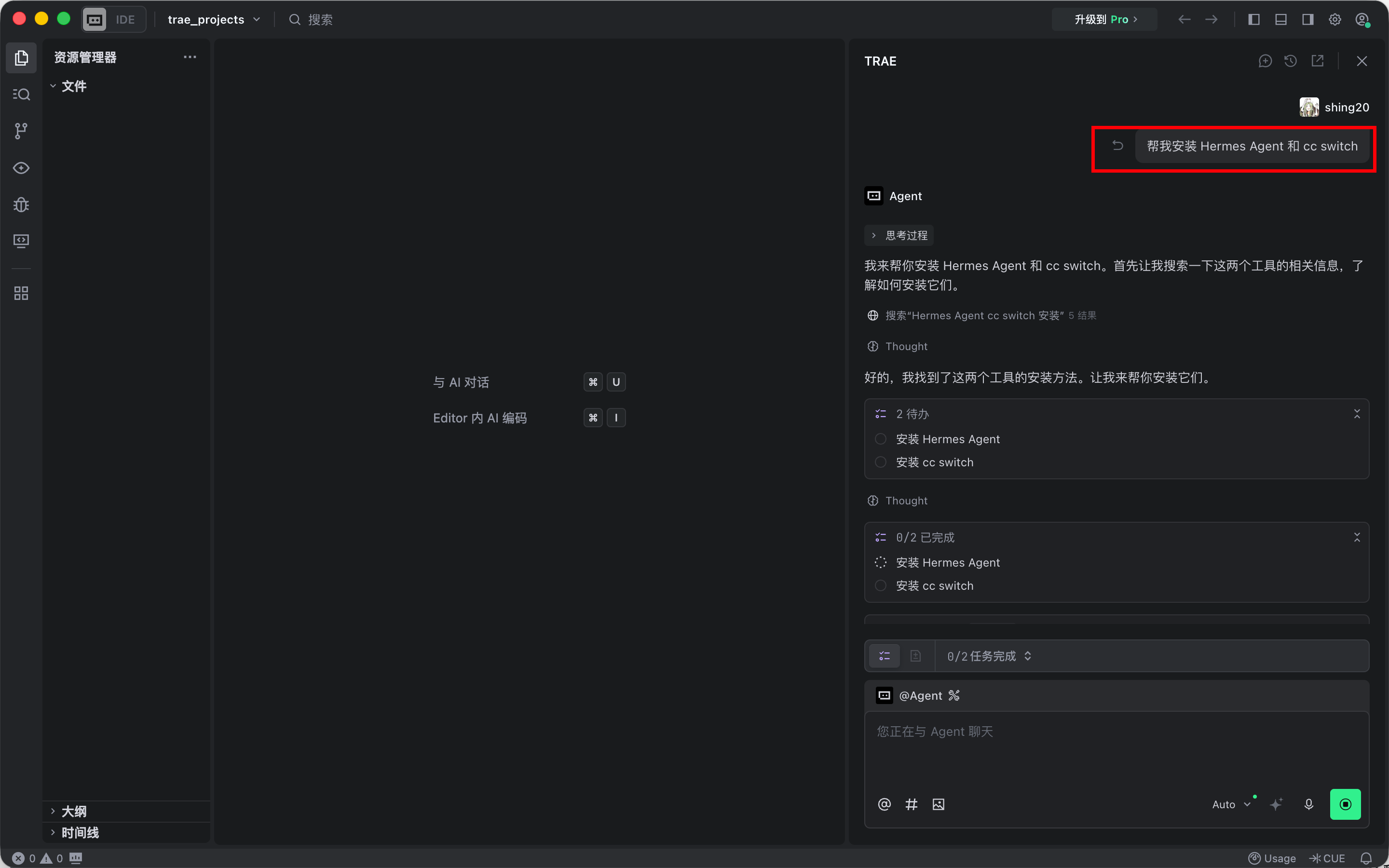The image size is (1389, 868).
Task: Click the sparkle prompt-enhance icon
Action: coord(1277,804)
